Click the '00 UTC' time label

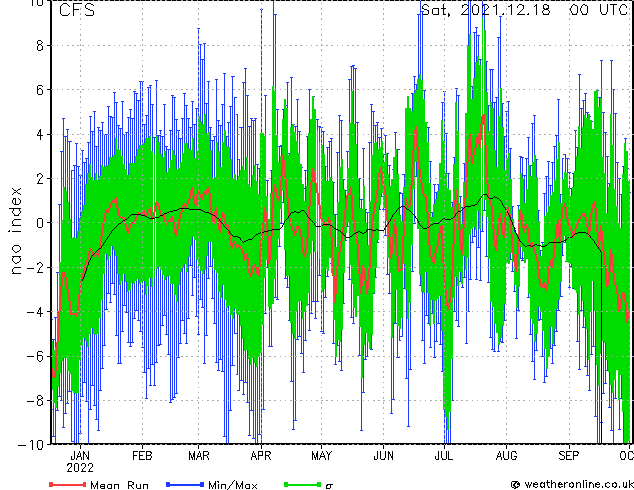[x=600, y=10]
